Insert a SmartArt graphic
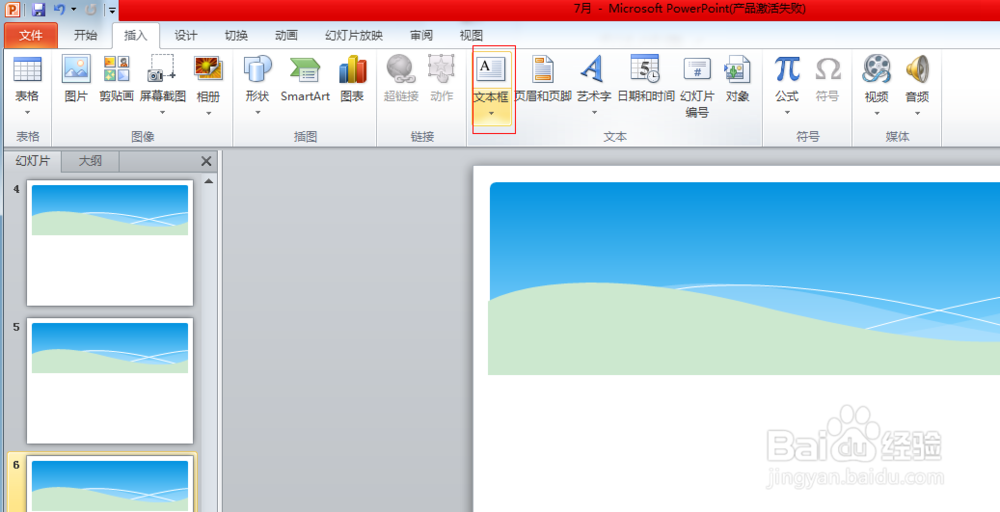1000x512 pixels. pyautogui.click(x=305, y=79)
